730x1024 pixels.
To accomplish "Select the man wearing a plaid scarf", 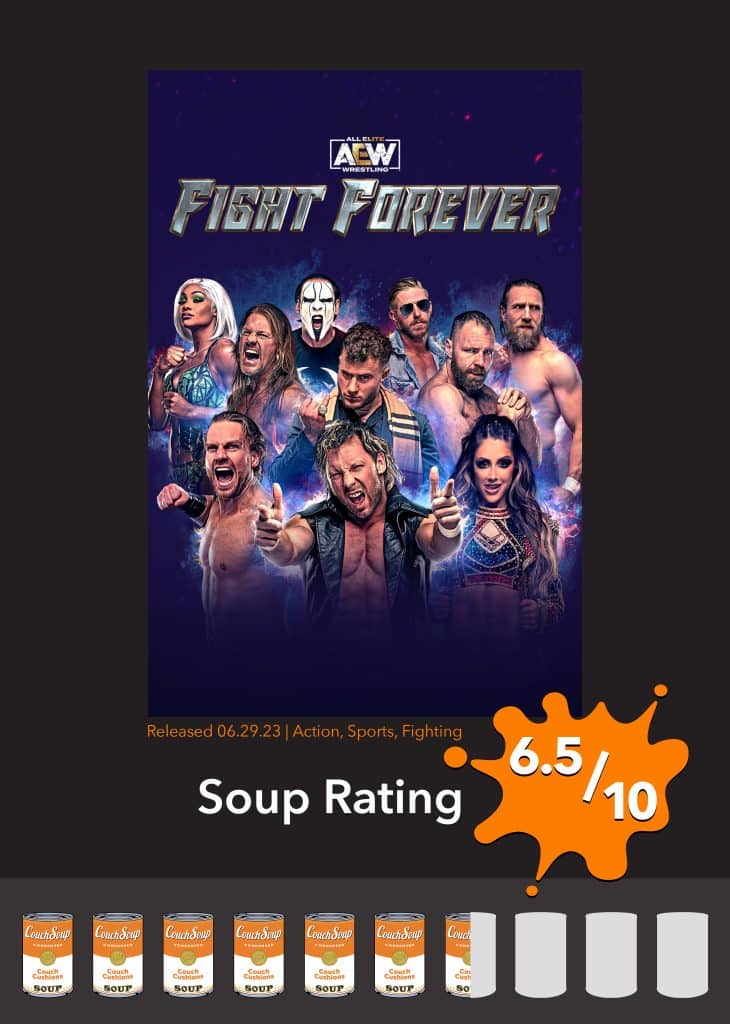I will (x=366, y=392).
